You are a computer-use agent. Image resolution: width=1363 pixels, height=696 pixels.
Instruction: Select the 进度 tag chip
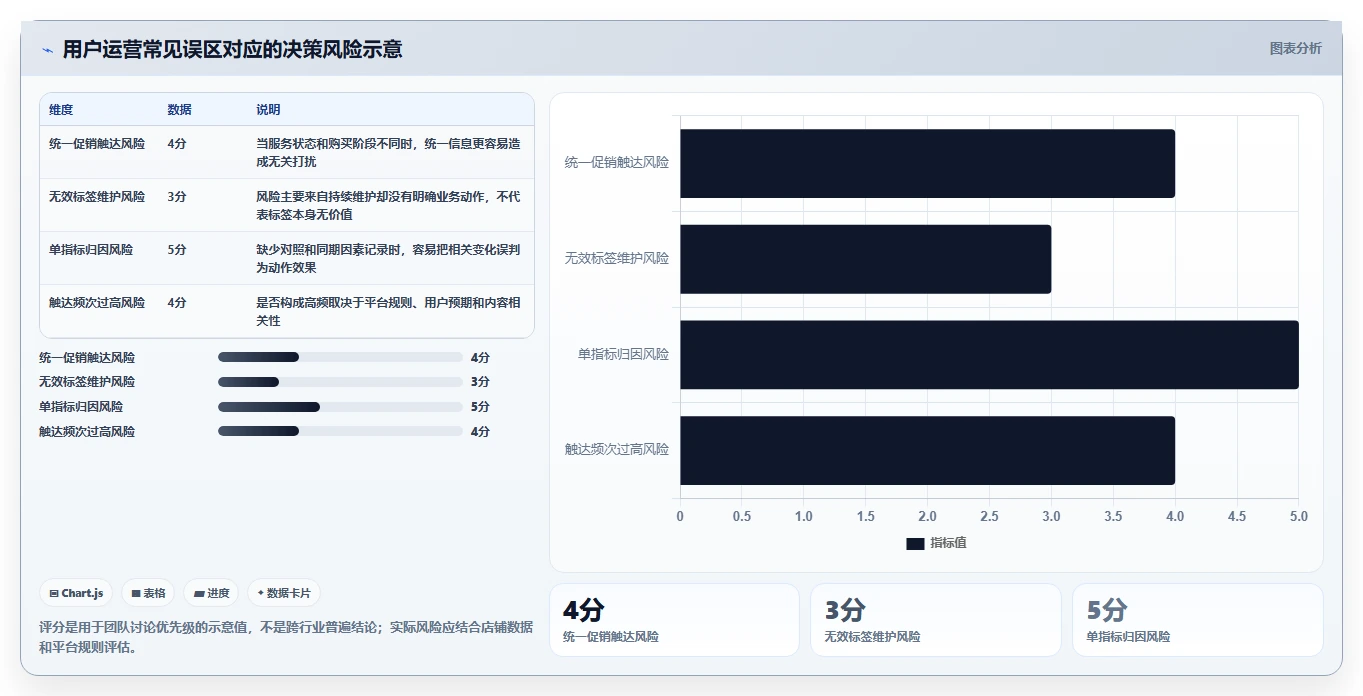[x=212, y=593]
